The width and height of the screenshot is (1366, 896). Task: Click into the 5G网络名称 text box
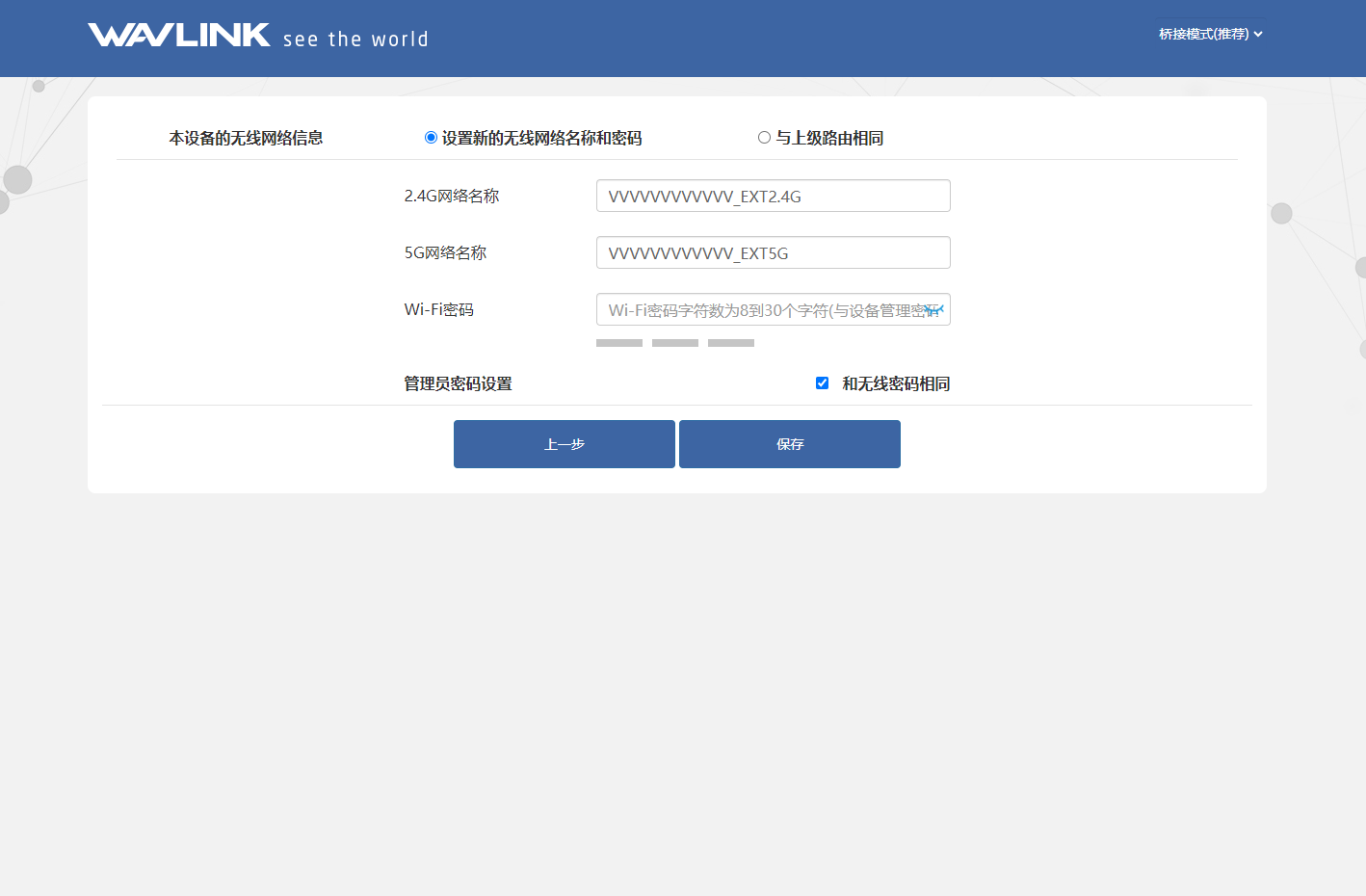coord(773,253)
